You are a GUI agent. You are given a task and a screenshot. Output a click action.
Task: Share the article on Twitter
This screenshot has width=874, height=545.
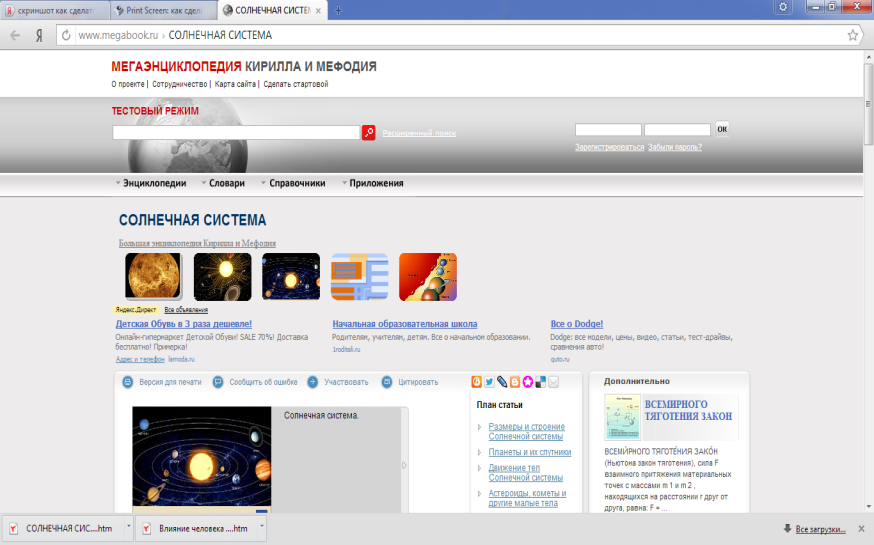(x=489, y=382)
